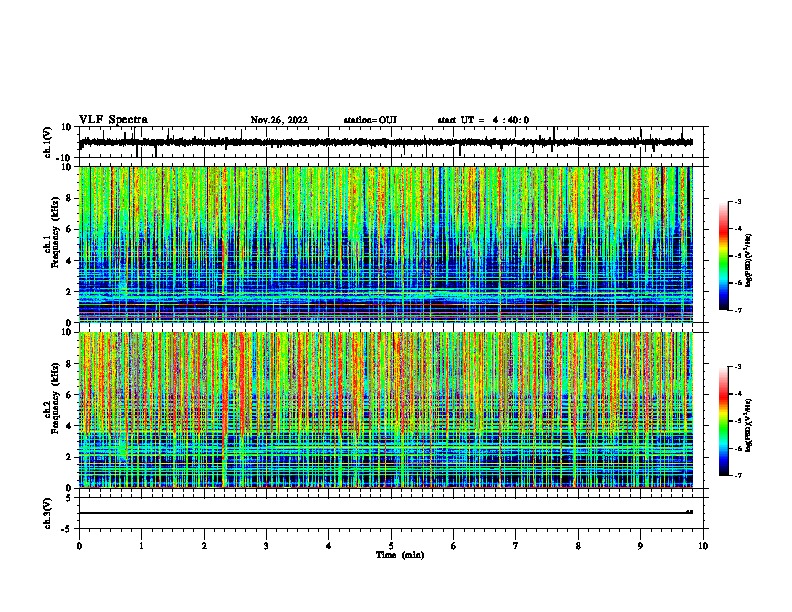Click the "8" kHz tick of ch.1 spectrogram
This screenshot has height=612, width=792.
pyautogui.click(x=69, y=198)
